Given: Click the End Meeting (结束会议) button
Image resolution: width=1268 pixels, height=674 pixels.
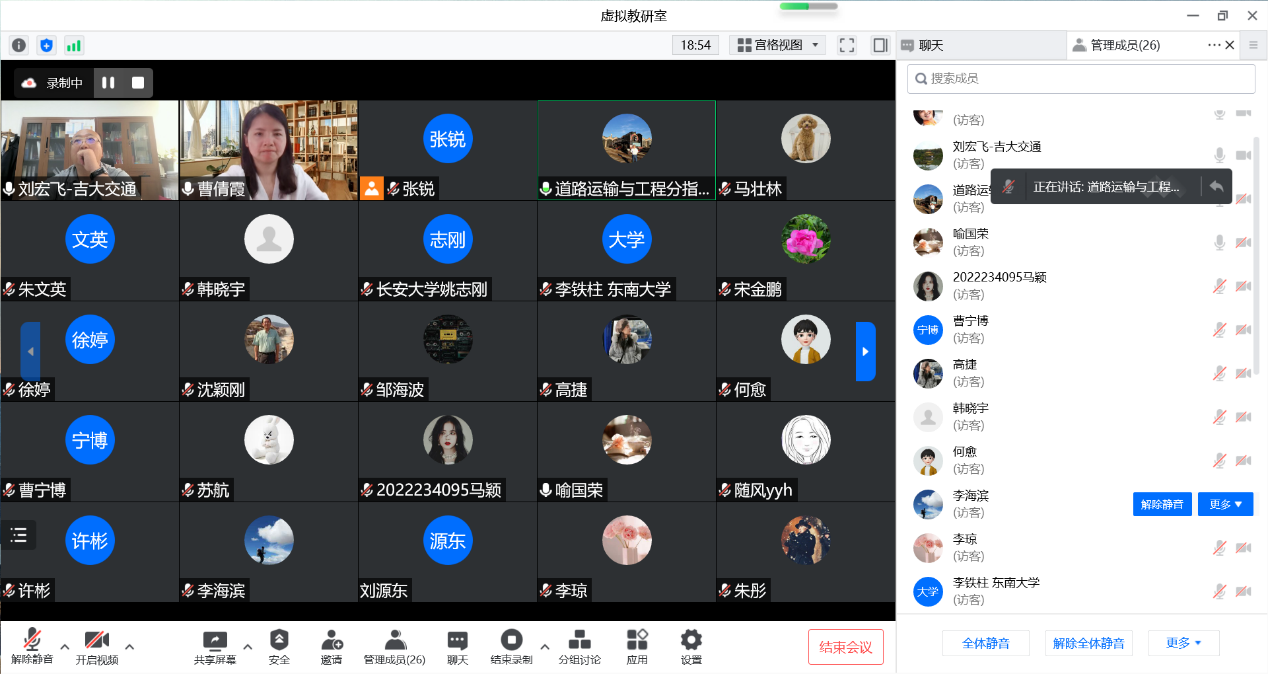Looking at the screenshot, I should [845, 647].
